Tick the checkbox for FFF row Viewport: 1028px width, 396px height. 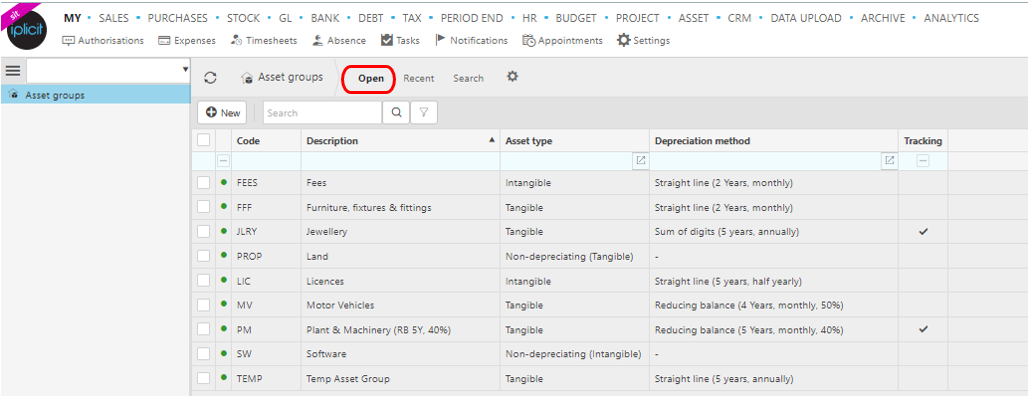point(204,207)
